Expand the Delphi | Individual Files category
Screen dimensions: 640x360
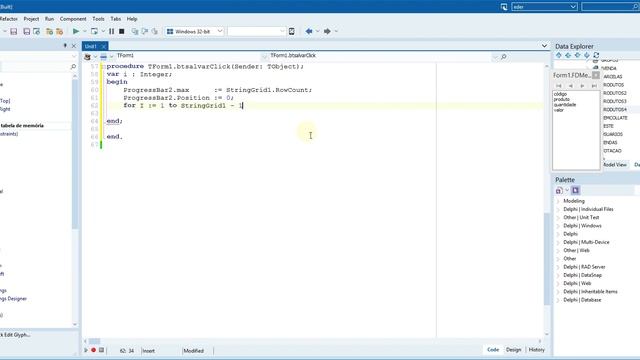pyautogui.click(x=558, y=209)
